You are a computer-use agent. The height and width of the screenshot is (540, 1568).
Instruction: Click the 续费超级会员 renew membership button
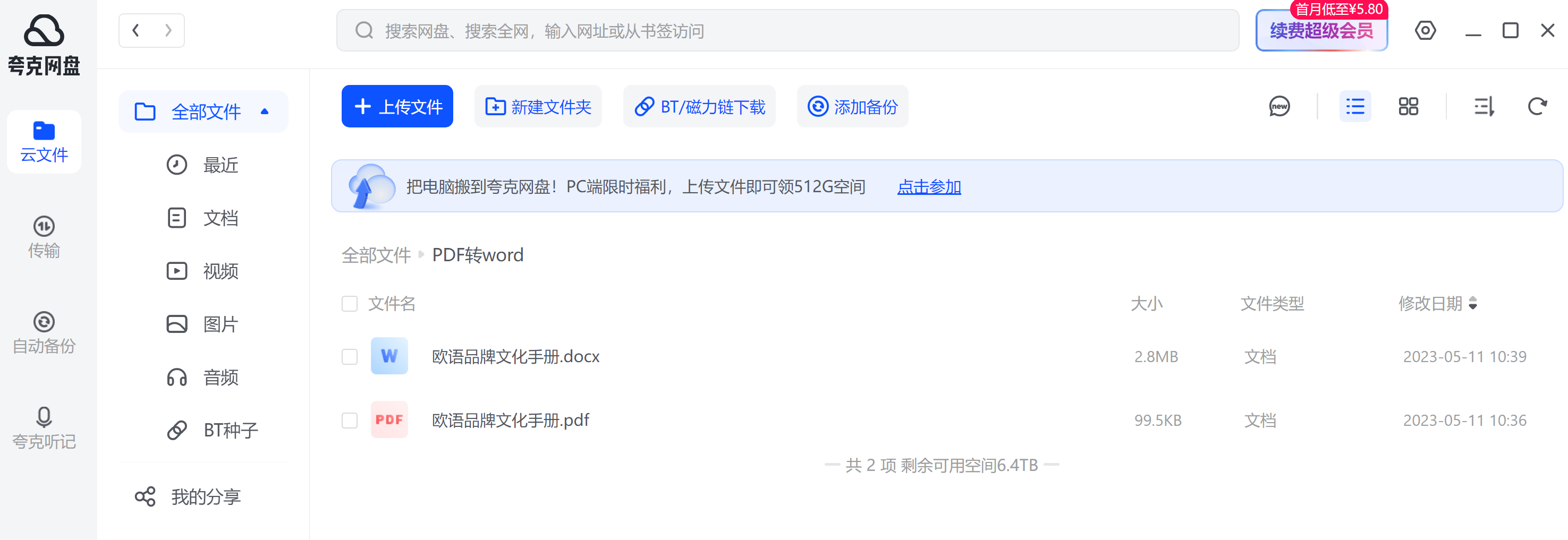coord(1321,31)
